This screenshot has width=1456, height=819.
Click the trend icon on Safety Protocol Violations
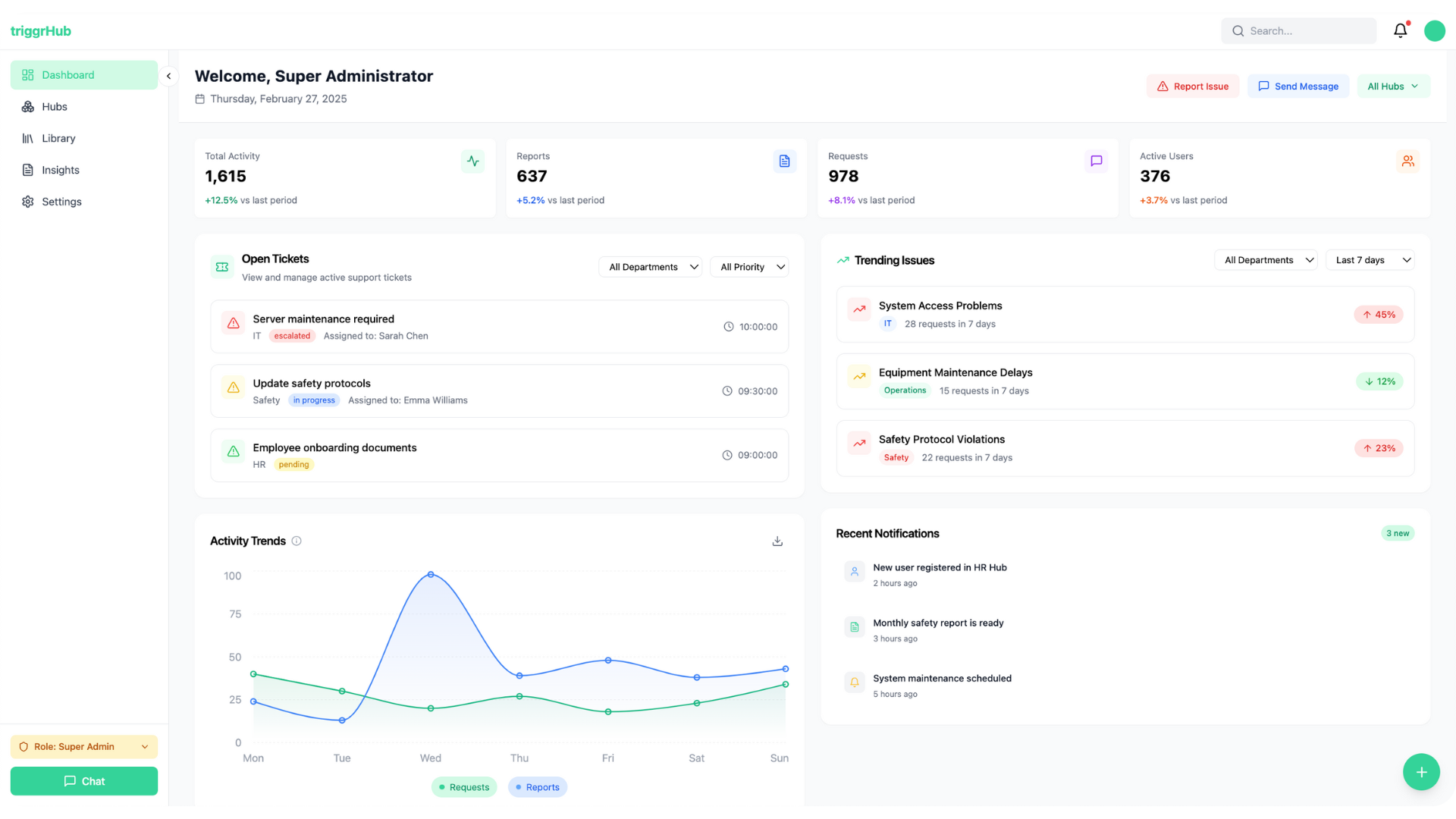click(x=859, y=444)
